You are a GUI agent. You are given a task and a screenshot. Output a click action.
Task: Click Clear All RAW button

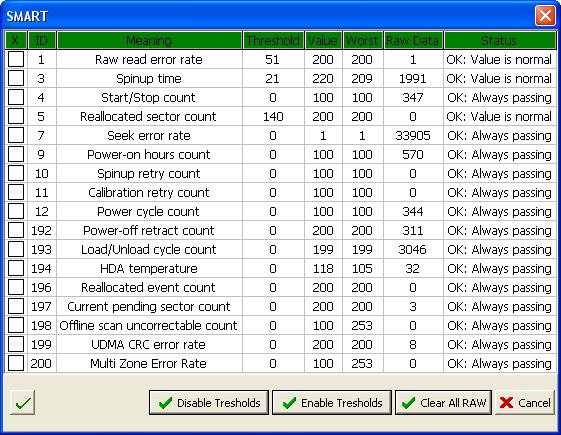[x=444, y=403]
